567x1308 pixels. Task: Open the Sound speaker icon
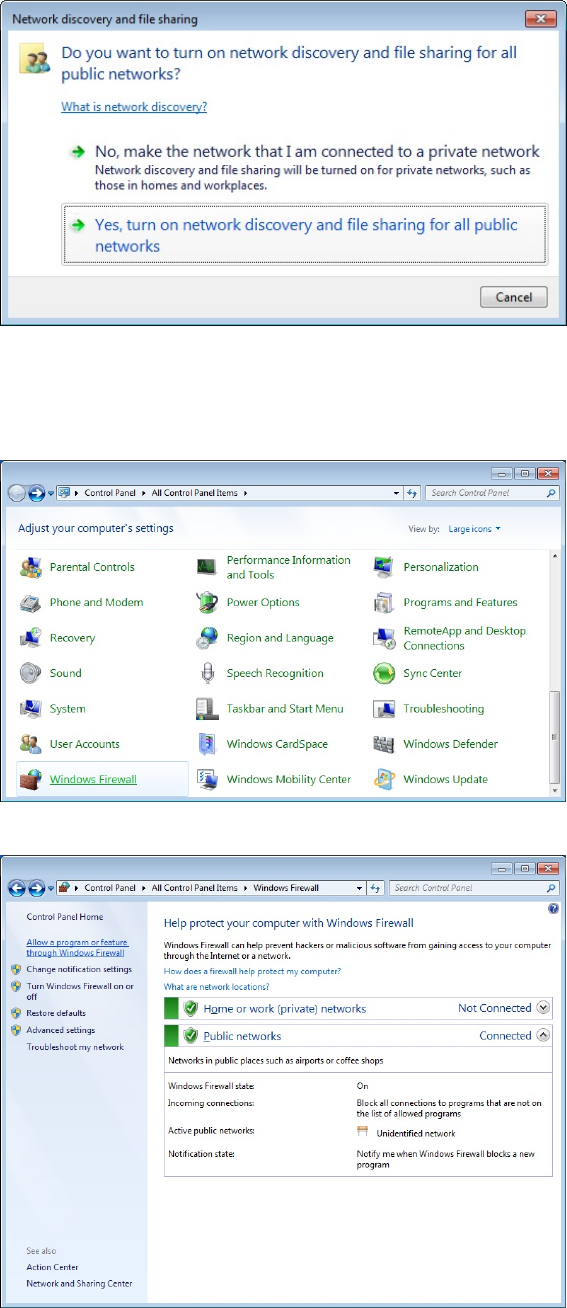[31, 673]
